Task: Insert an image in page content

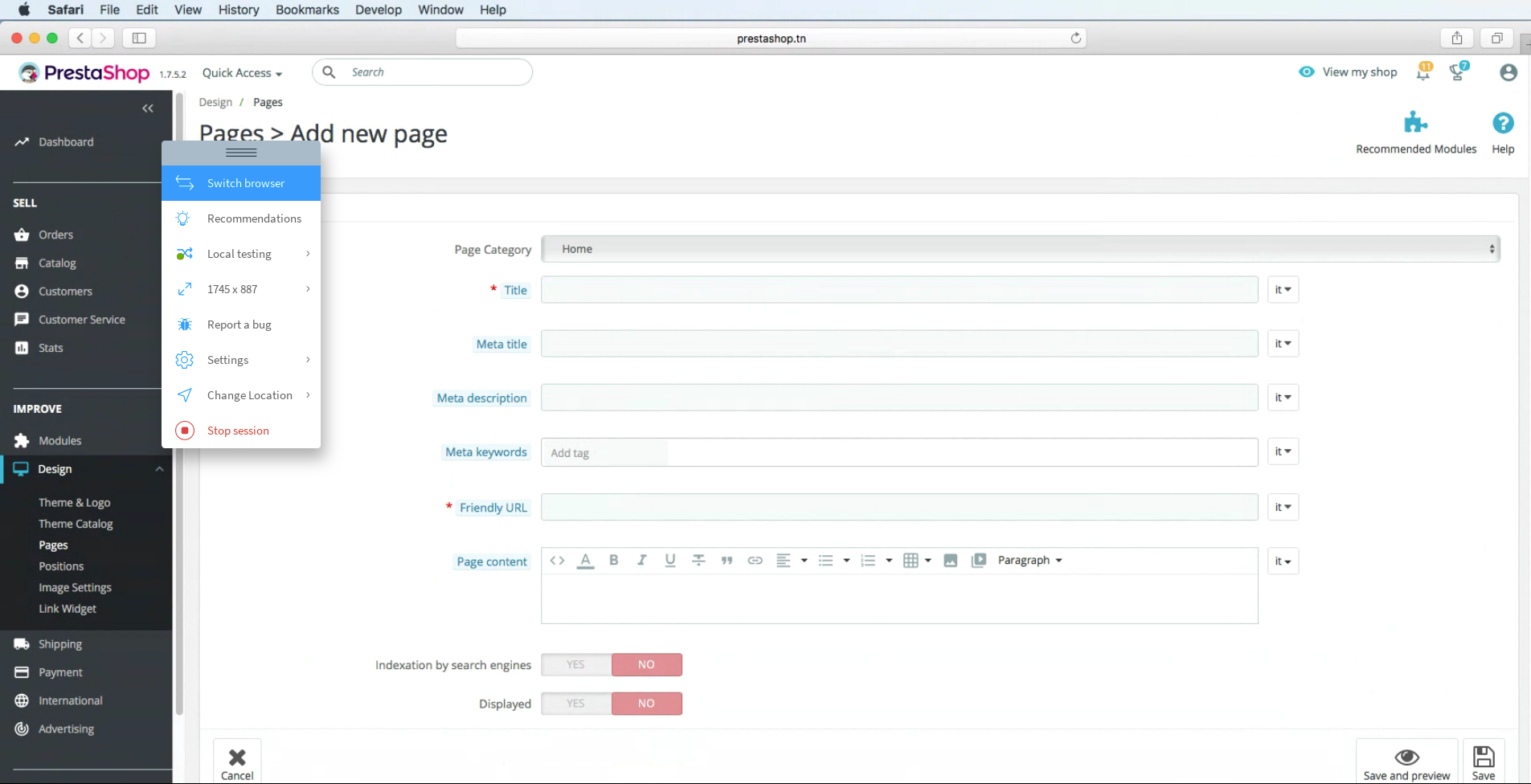Action: click(950, 561)
